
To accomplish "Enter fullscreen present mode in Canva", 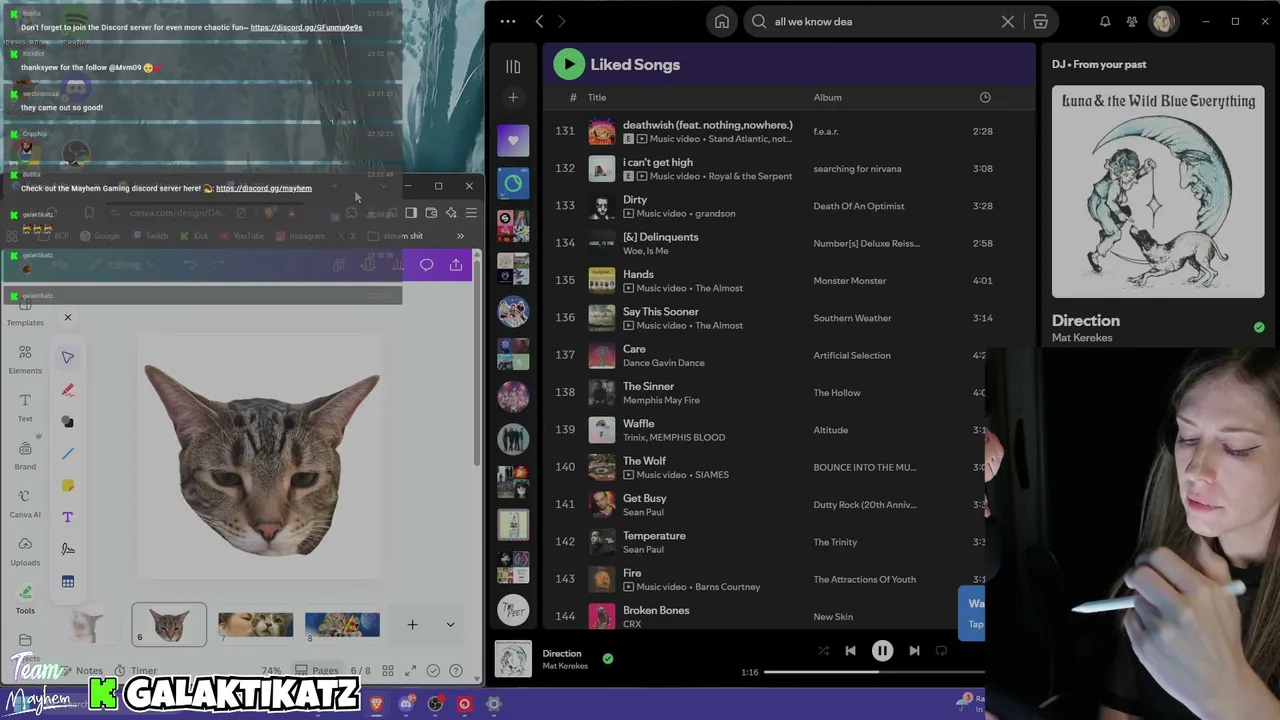I will coord(411,671).
